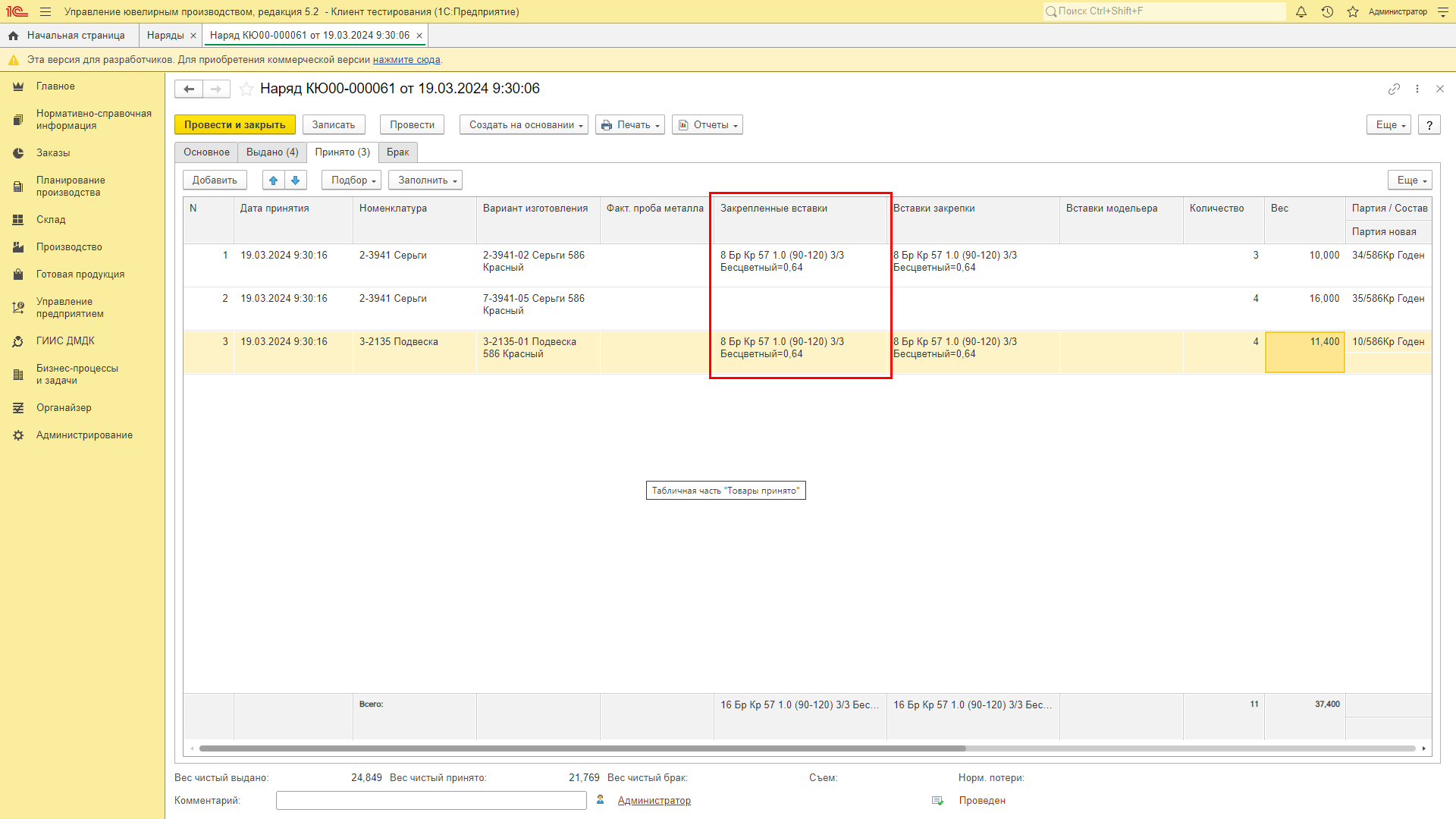Expand Создать на основании dropdown

[524, 125]
